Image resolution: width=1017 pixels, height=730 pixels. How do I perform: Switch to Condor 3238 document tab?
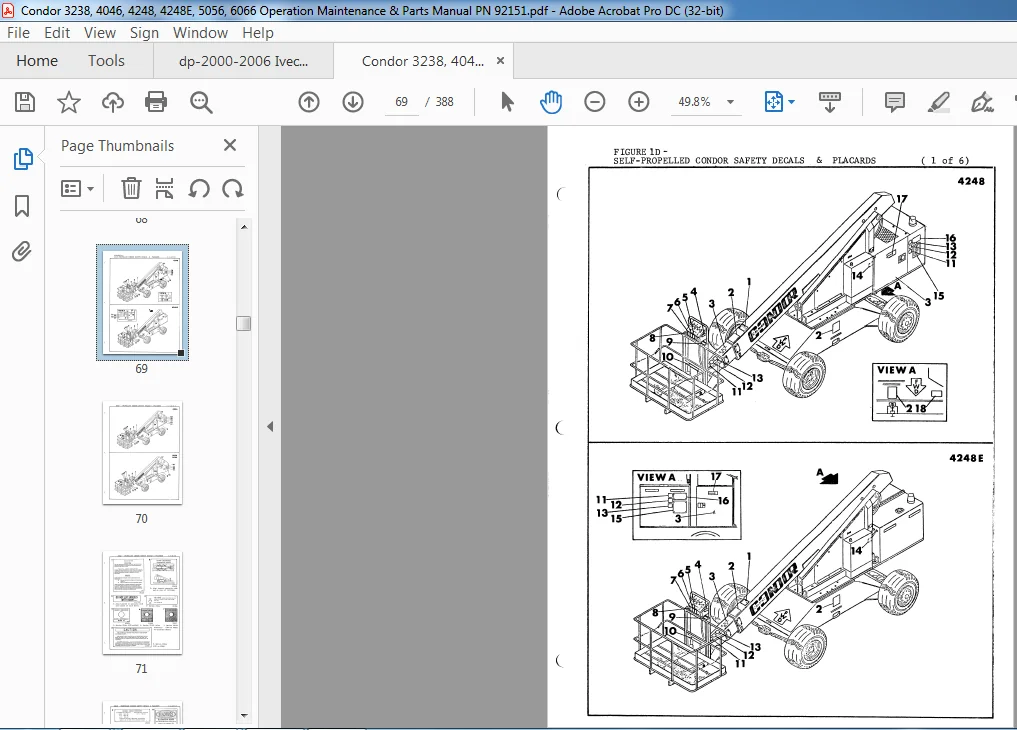[423, 61]
